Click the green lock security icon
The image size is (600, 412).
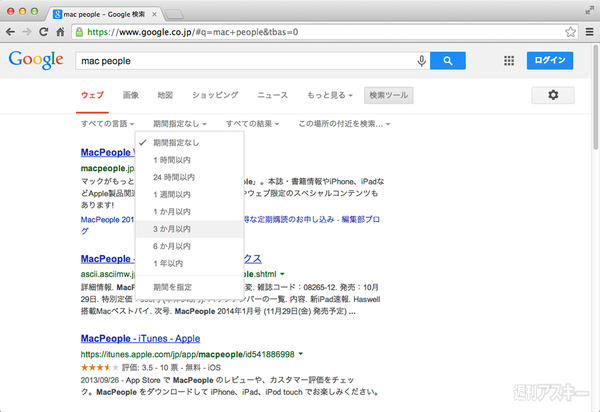click(79, 32)
